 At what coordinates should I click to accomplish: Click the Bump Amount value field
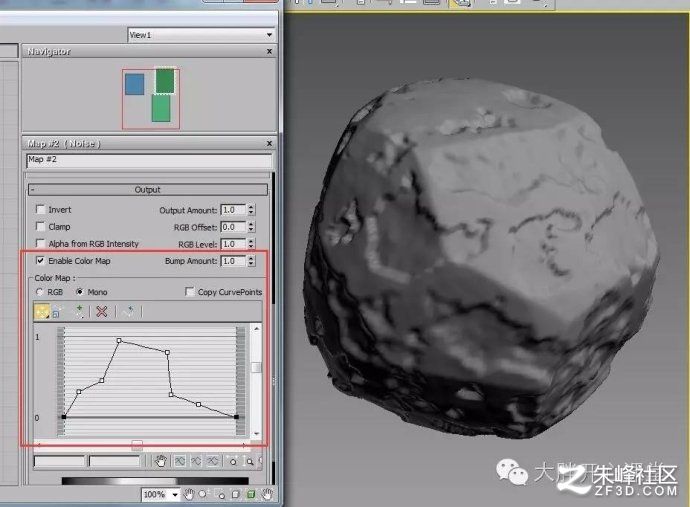tap(233, 261)
